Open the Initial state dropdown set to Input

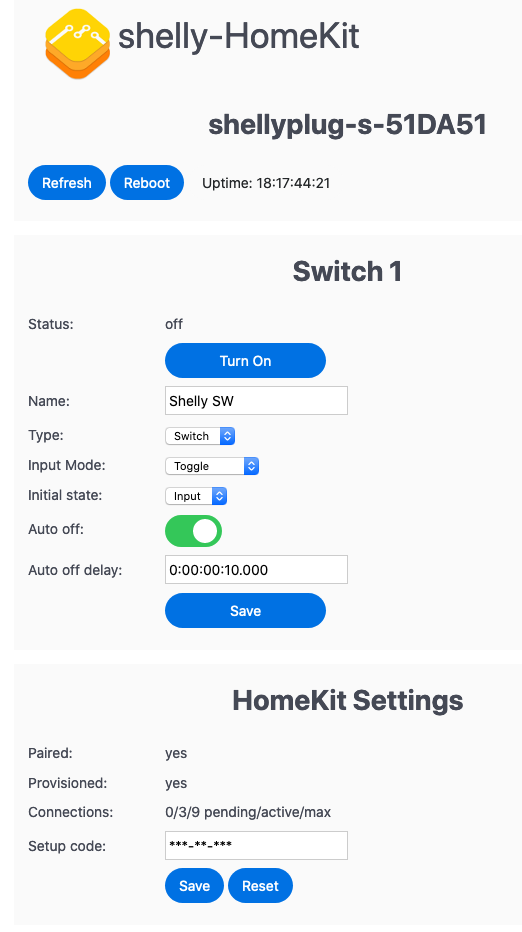196,496
